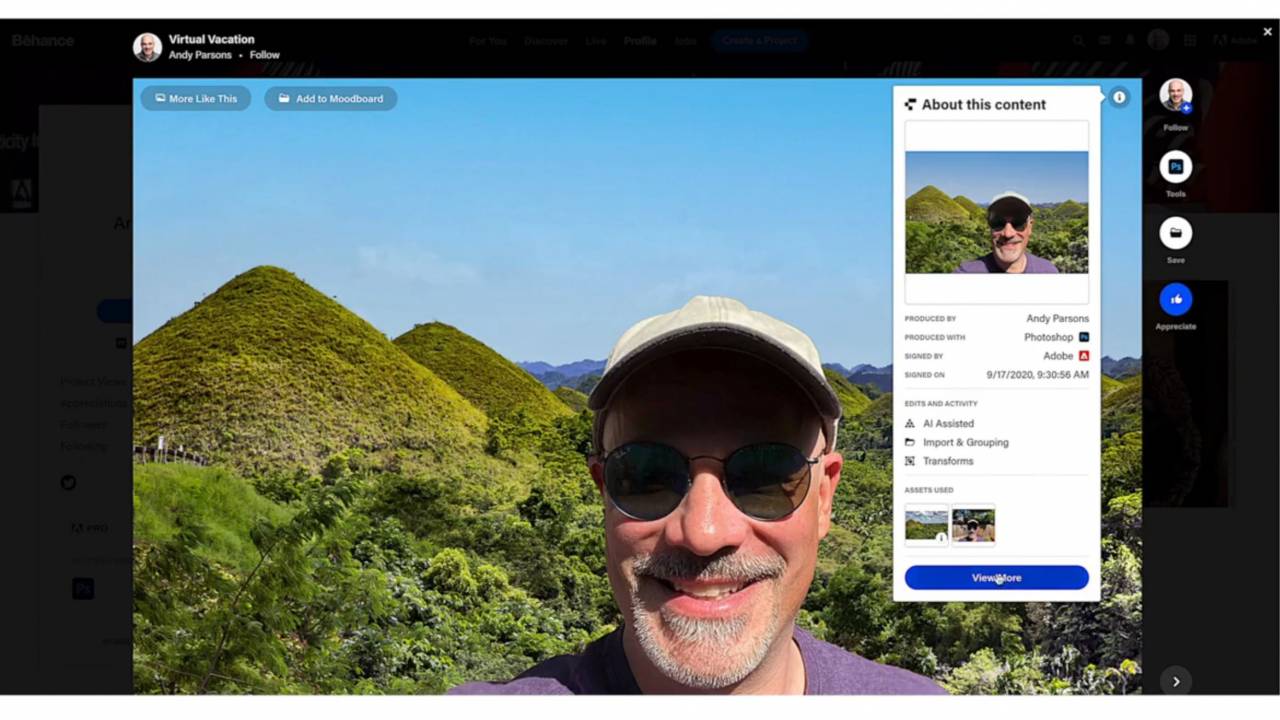1280x720 pixels.
Task: Click the Add to Moodboard button
Action: (x=331, y=98)
